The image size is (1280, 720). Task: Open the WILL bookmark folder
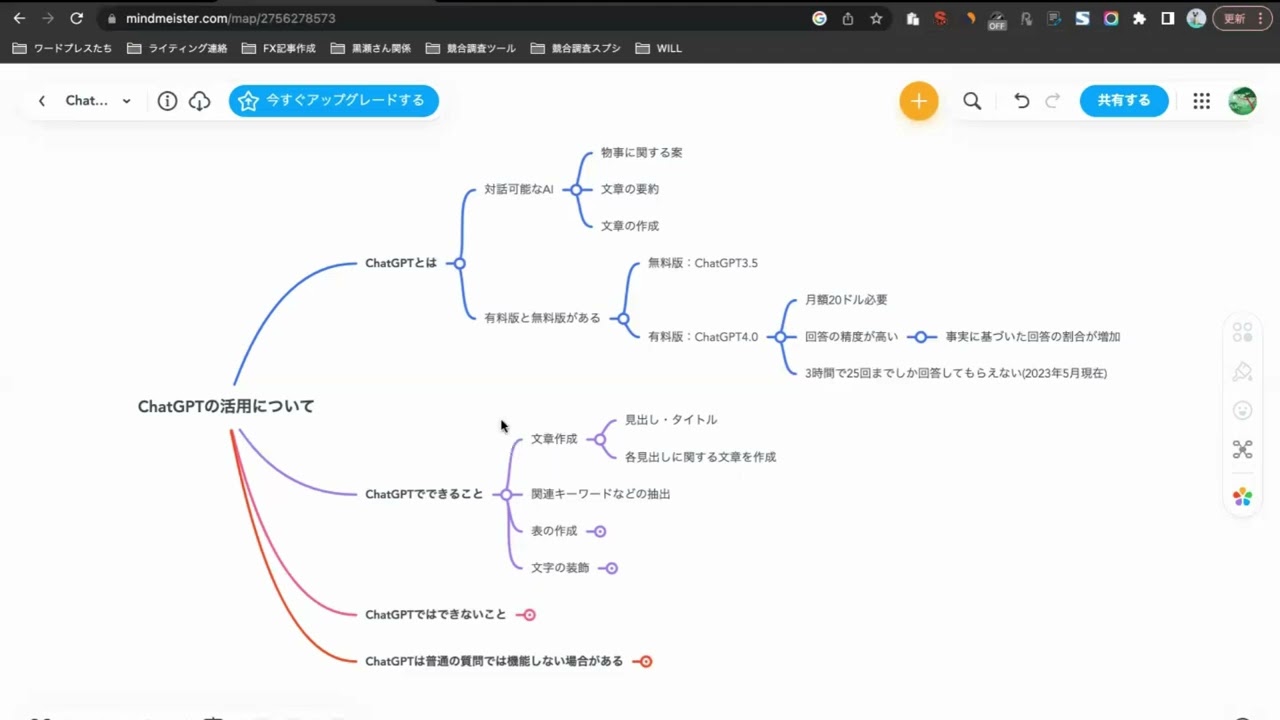(x=659, y=48)
